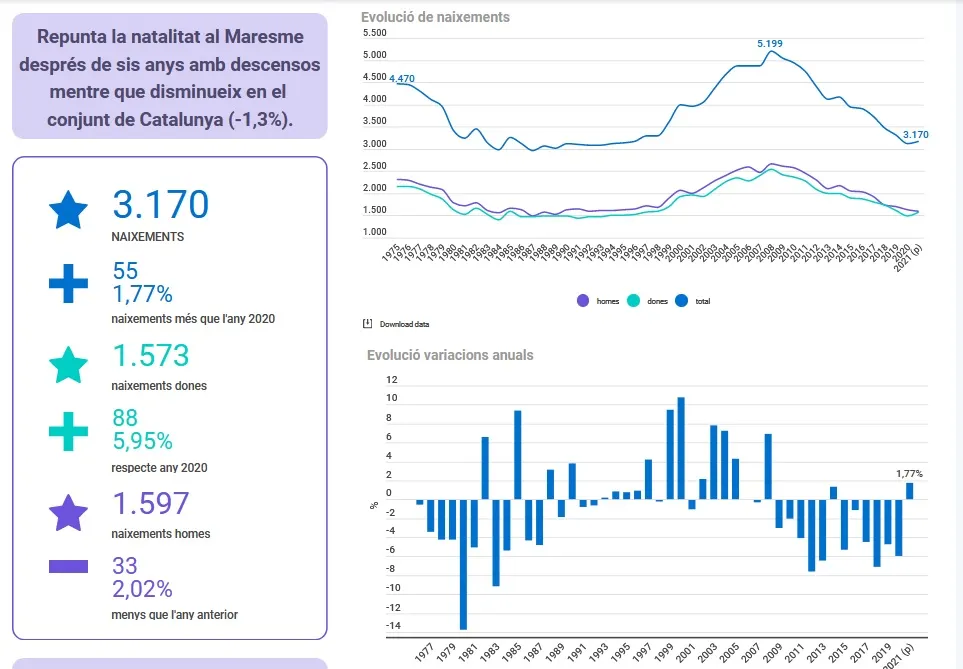Image resolution: width=963 pixels, height=669 pixels.
Task: Click the teal dones legend dot
Action: point(633,301)
